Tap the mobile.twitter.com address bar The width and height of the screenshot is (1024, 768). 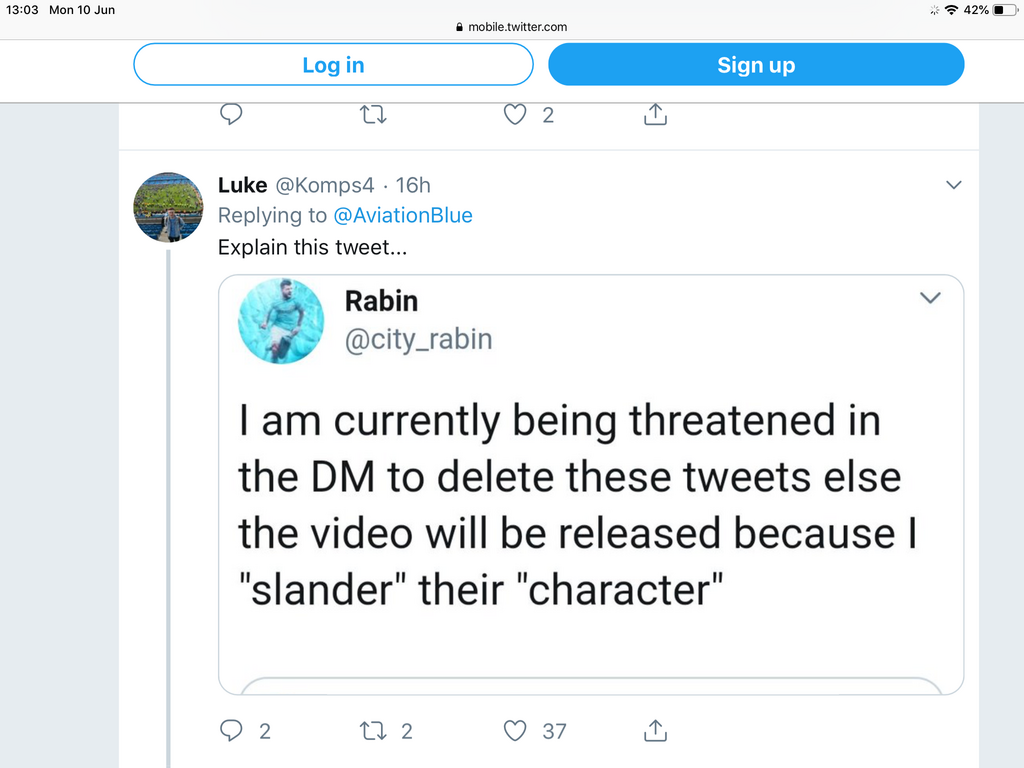click(x=512, y=27)
